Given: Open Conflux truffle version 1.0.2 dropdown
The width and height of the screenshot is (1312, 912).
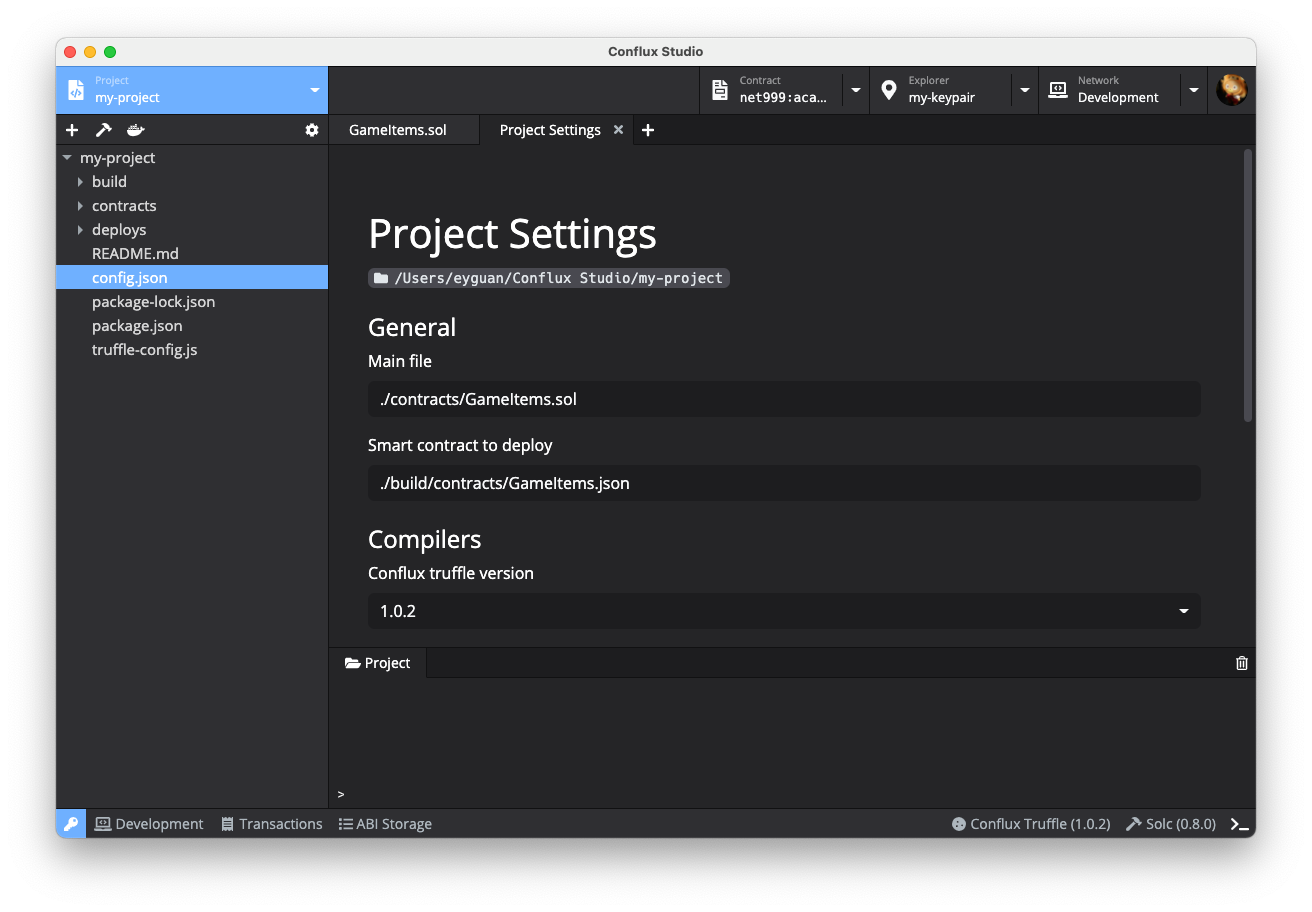Looking at the screenshot, I should click(784, 611).
